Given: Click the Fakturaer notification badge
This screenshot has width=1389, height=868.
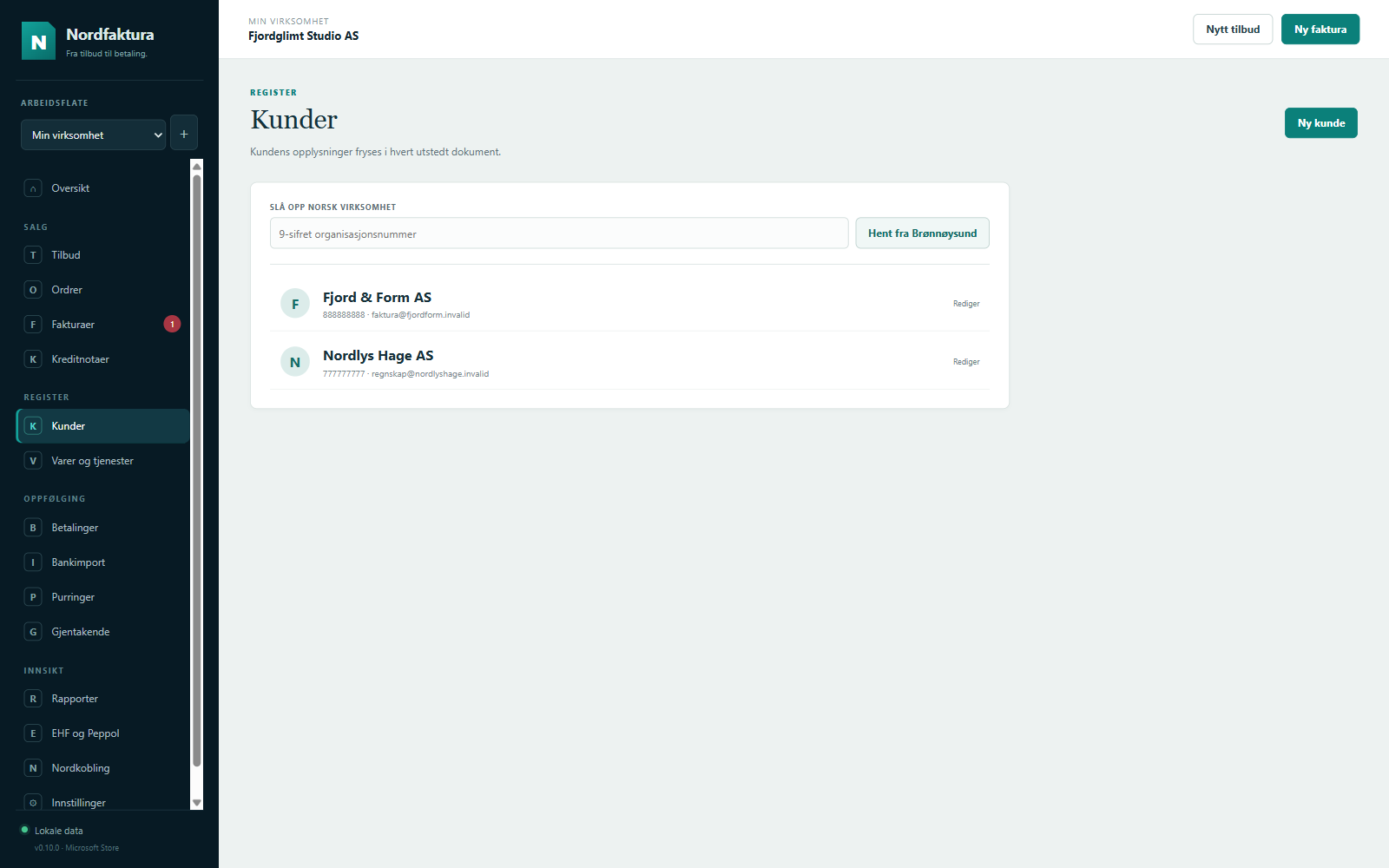Looking at the screenshot, I should tap(172, 324).
